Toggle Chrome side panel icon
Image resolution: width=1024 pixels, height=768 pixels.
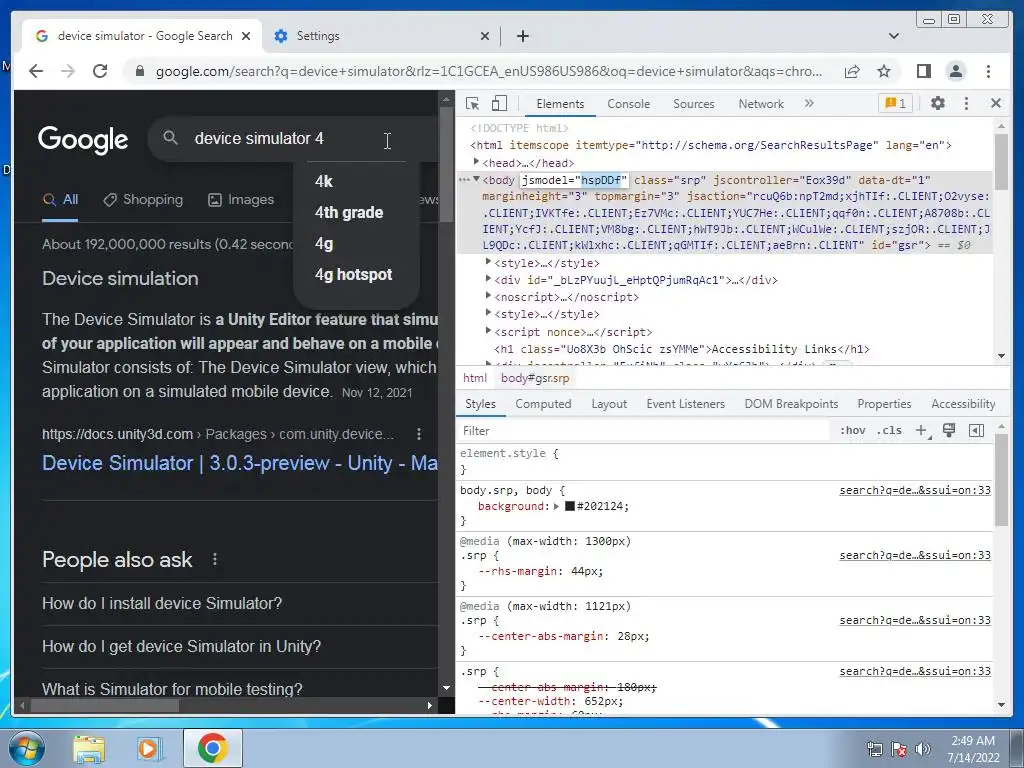pyautogui.click(x=923, y=71)
